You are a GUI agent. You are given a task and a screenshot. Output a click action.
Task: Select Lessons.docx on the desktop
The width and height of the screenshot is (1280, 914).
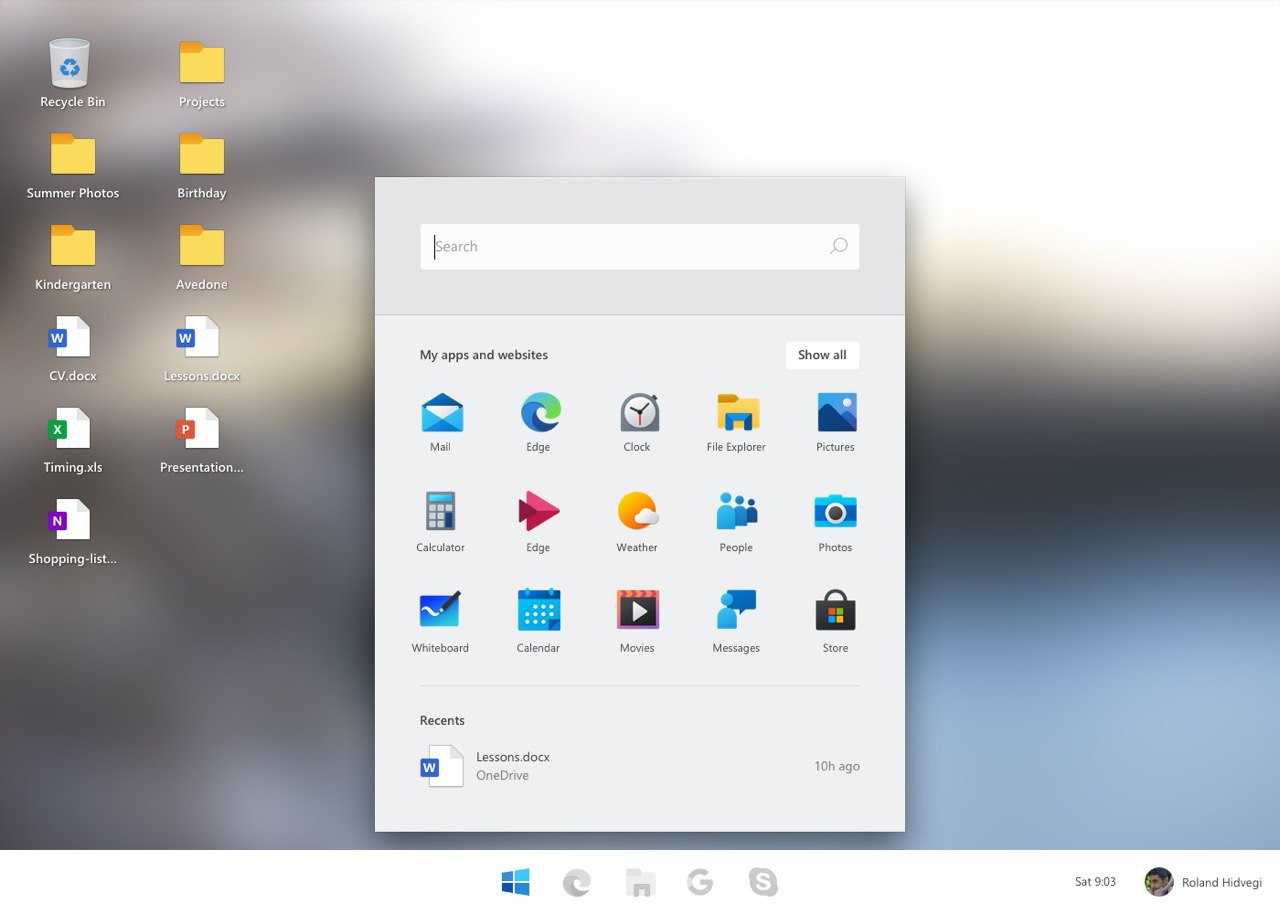202,349
